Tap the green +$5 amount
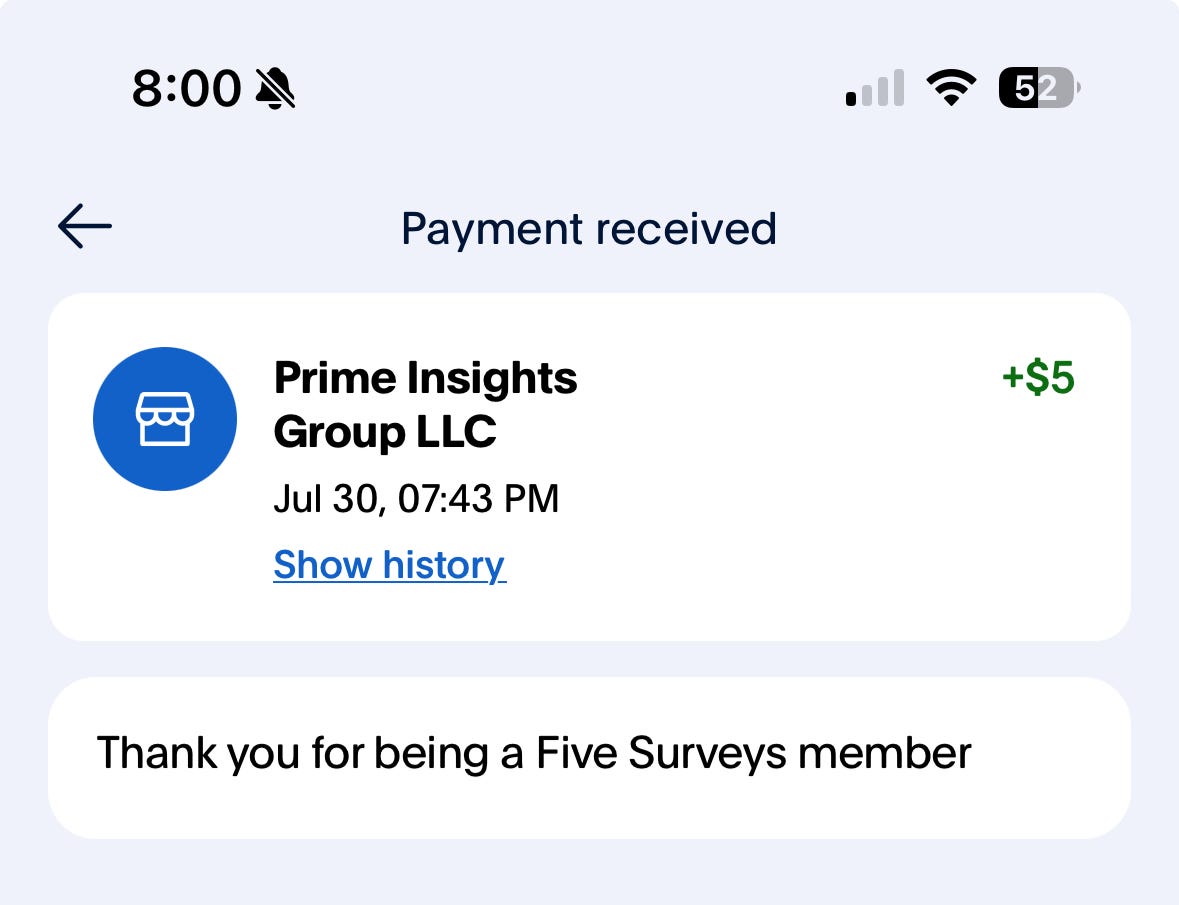 click(x=1037, y=380)
